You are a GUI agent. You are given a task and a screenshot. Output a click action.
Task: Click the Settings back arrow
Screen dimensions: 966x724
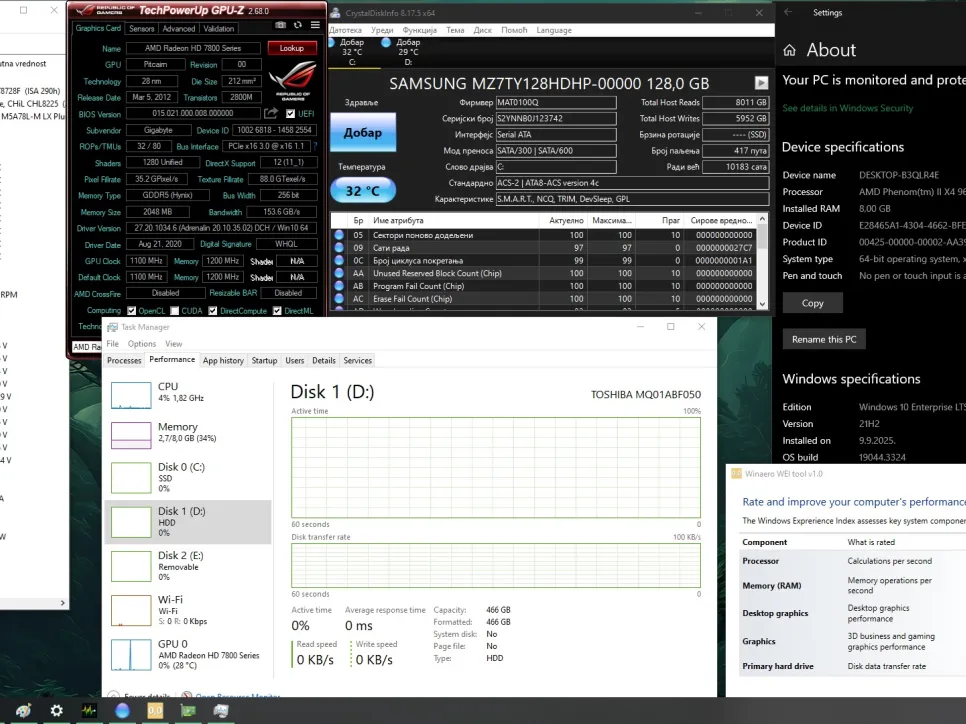point(788,13)
